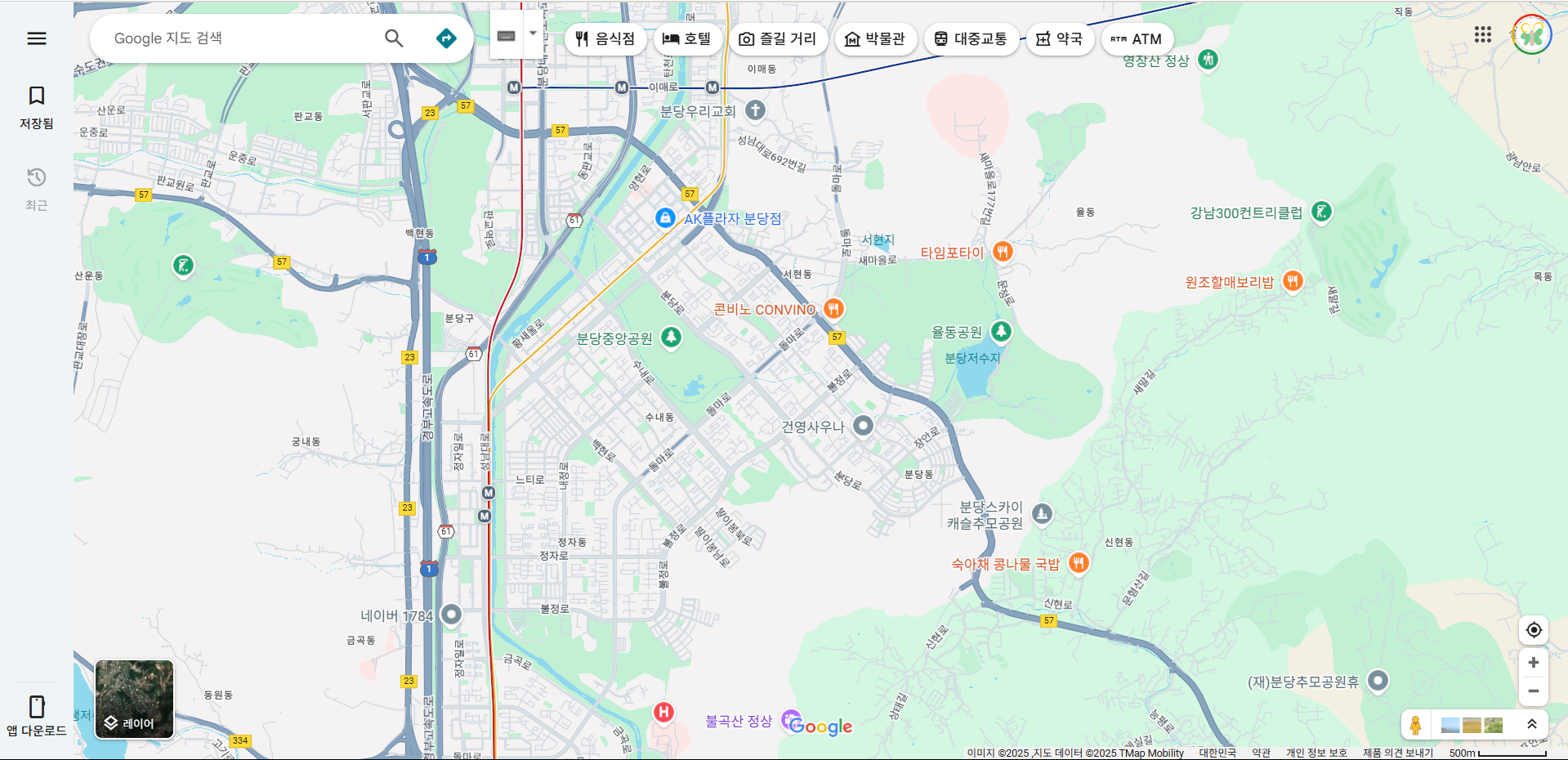Click the 정자동 neighborhood label
This screenshot has width=1568, height=760.
572,542
